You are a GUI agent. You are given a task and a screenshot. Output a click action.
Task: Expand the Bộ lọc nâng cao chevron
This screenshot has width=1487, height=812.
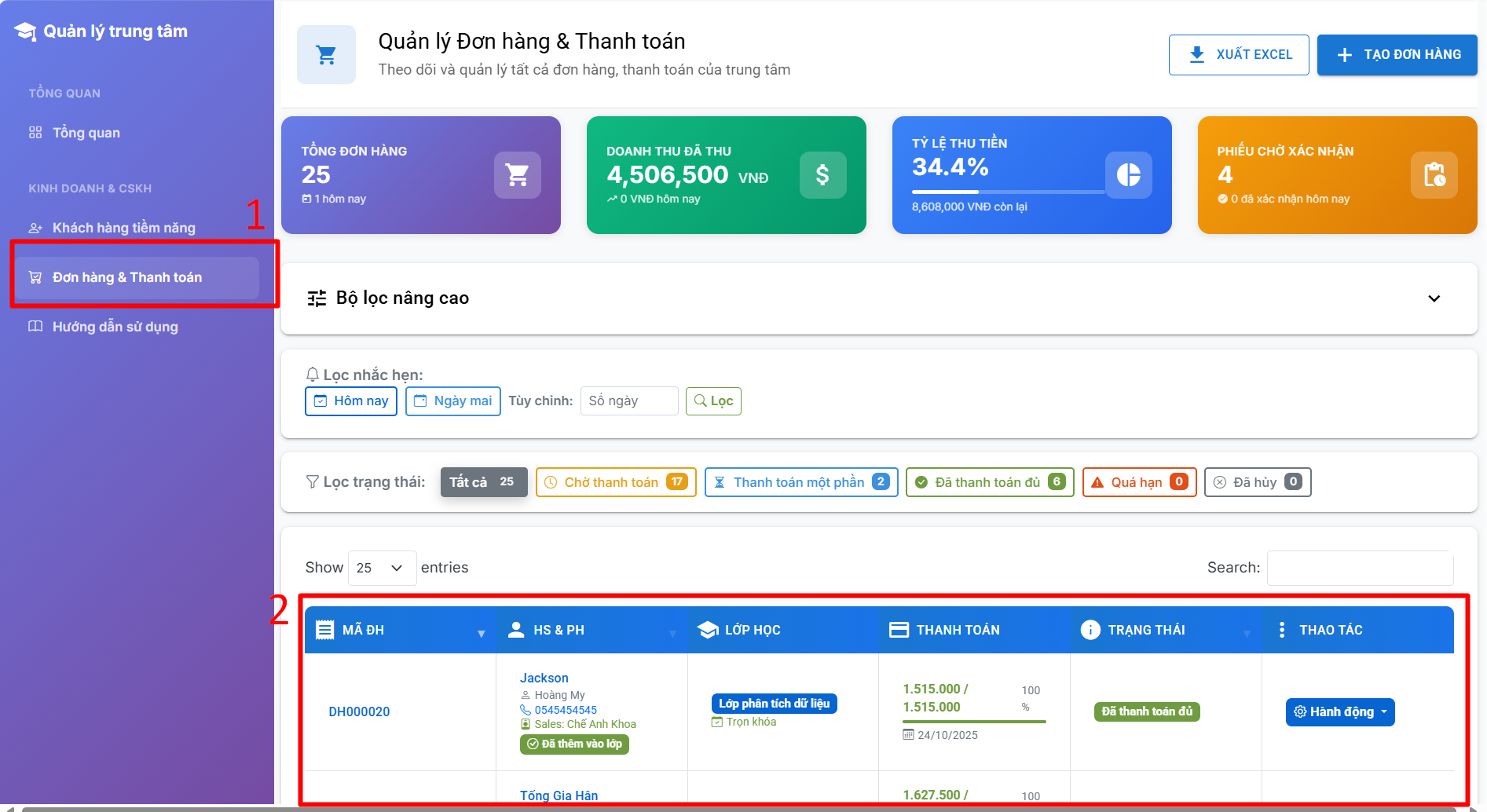click(x=1434, y=298)
